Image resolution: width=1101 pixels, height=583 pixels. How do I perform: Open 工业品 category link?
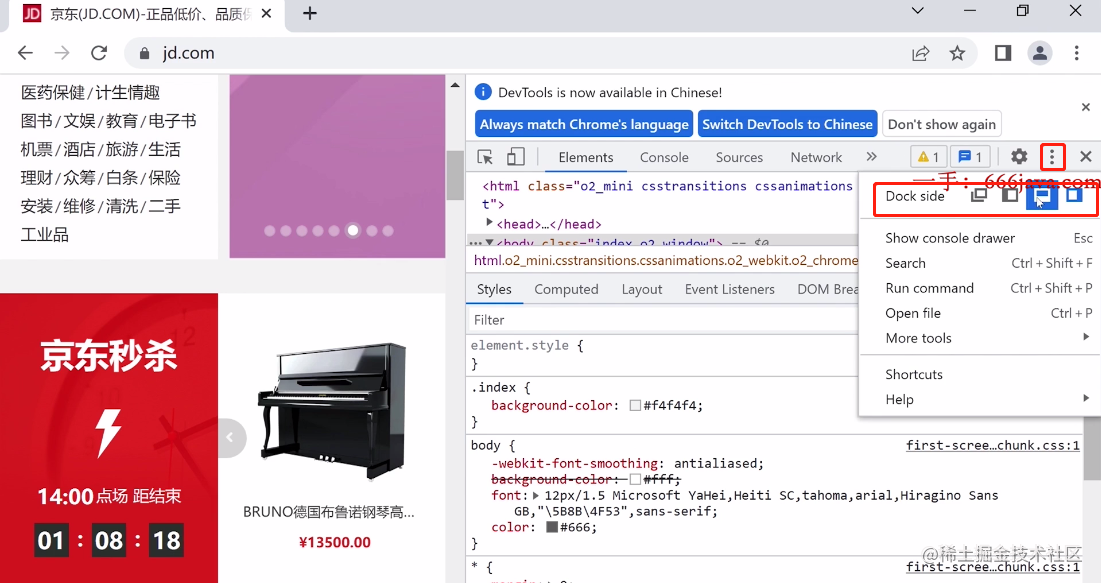44,235
